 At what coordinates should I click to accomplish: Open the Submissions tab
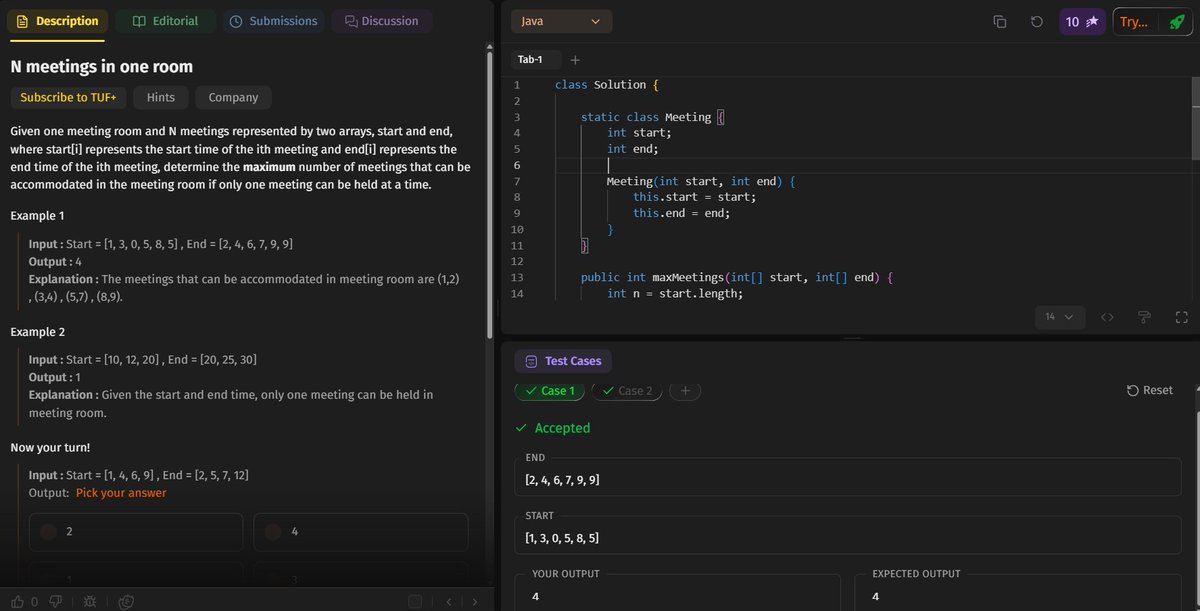273,21
